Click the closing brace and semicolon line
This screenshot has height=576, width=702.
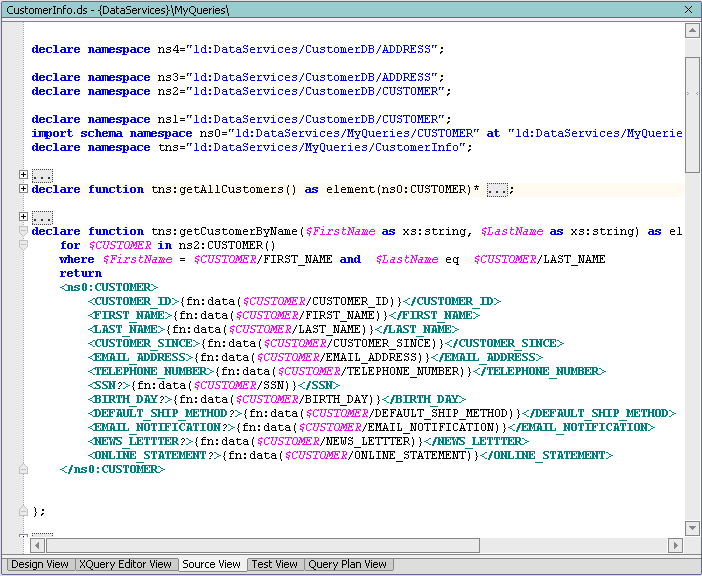click(39, 511)
